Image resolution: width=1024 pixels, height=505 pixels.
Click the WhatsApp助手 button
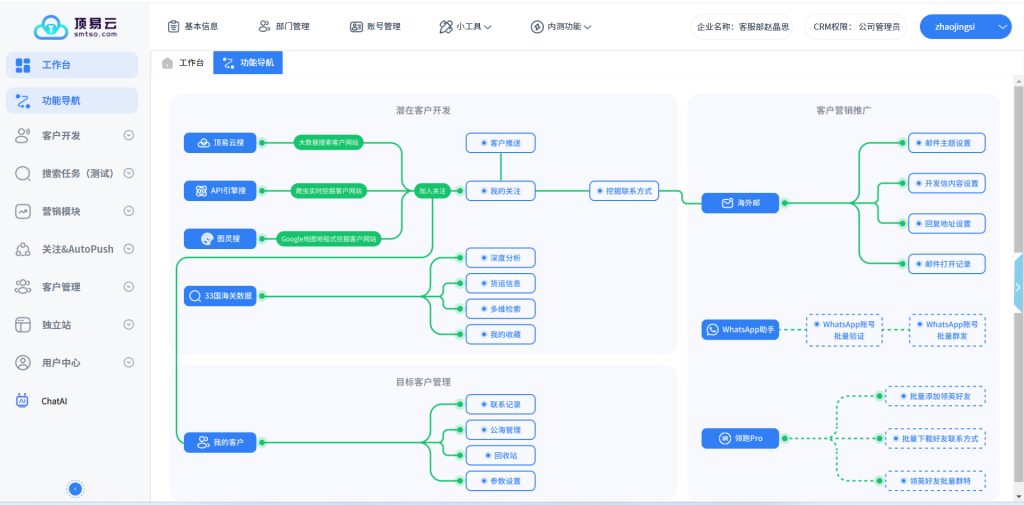tap(742, 330)
